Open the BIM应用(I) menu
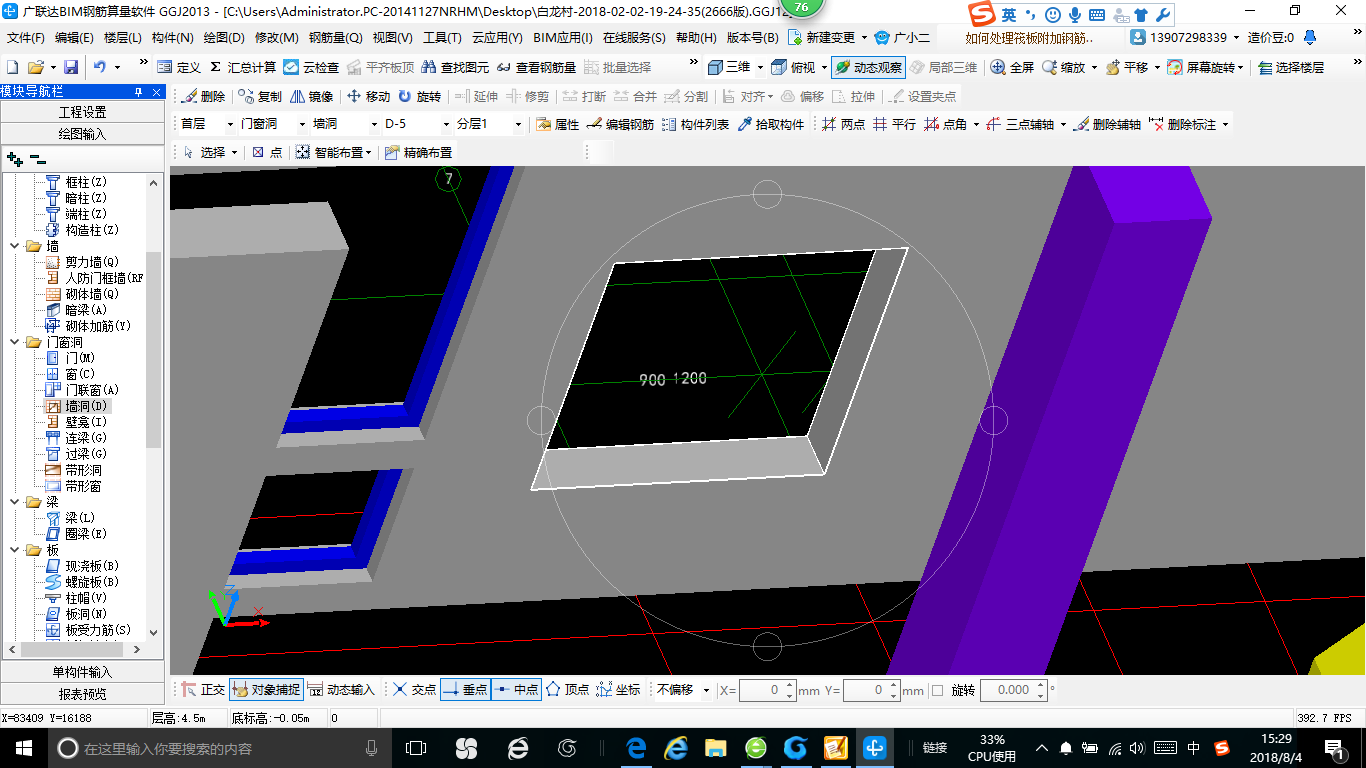 [x=563, y=38]
